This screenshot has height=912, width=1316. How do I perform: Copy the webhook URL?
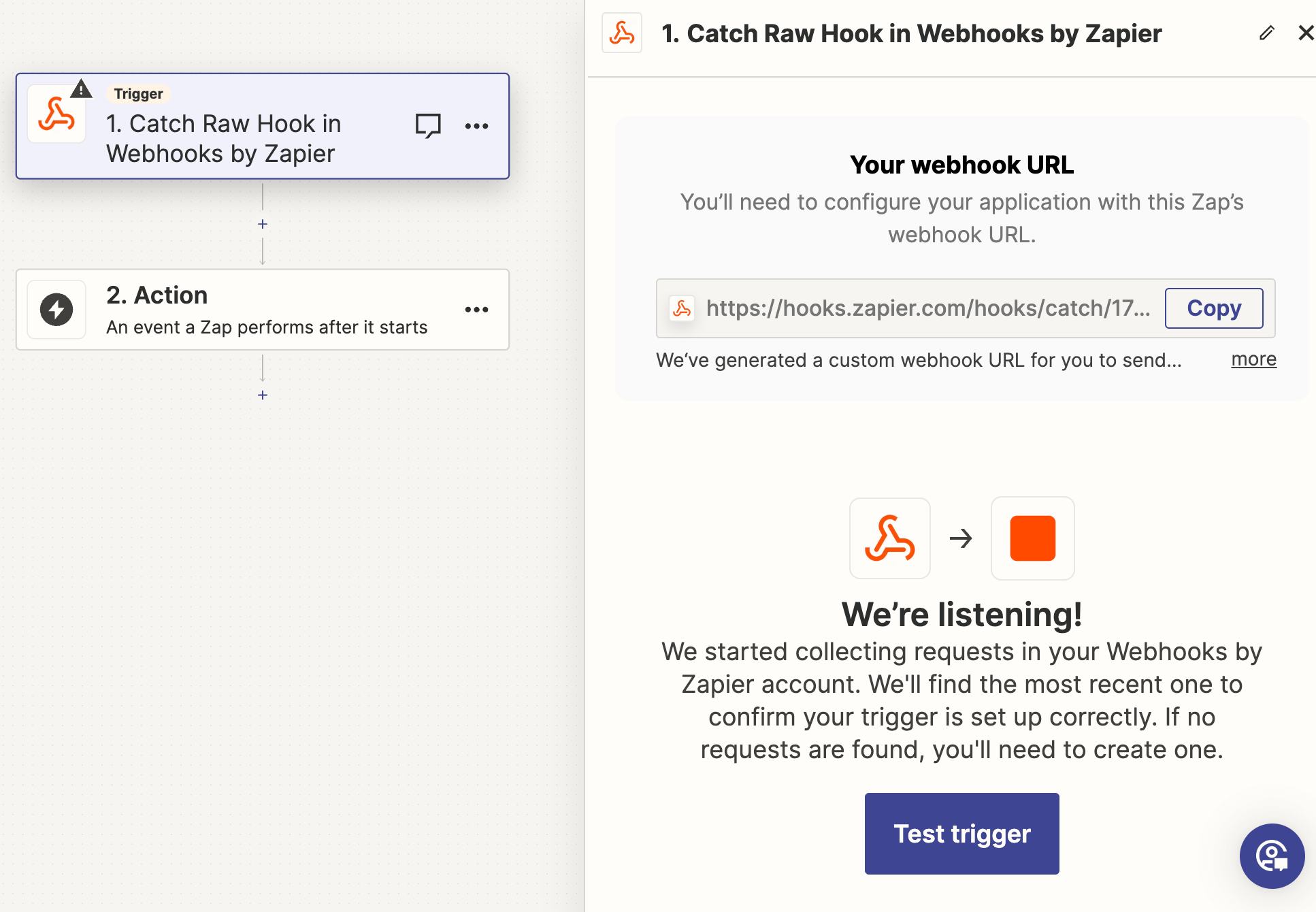tap(1213, 308)
